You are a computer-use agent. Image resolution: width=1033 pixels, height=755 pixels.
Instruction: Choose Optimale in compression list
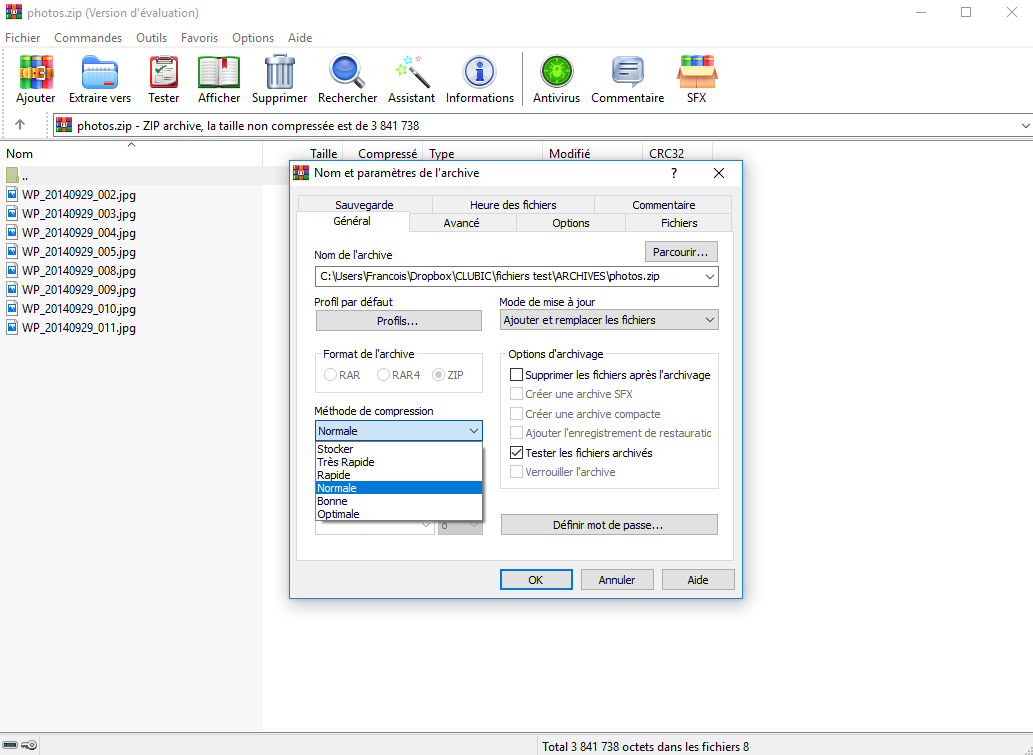tap(338, 514)
